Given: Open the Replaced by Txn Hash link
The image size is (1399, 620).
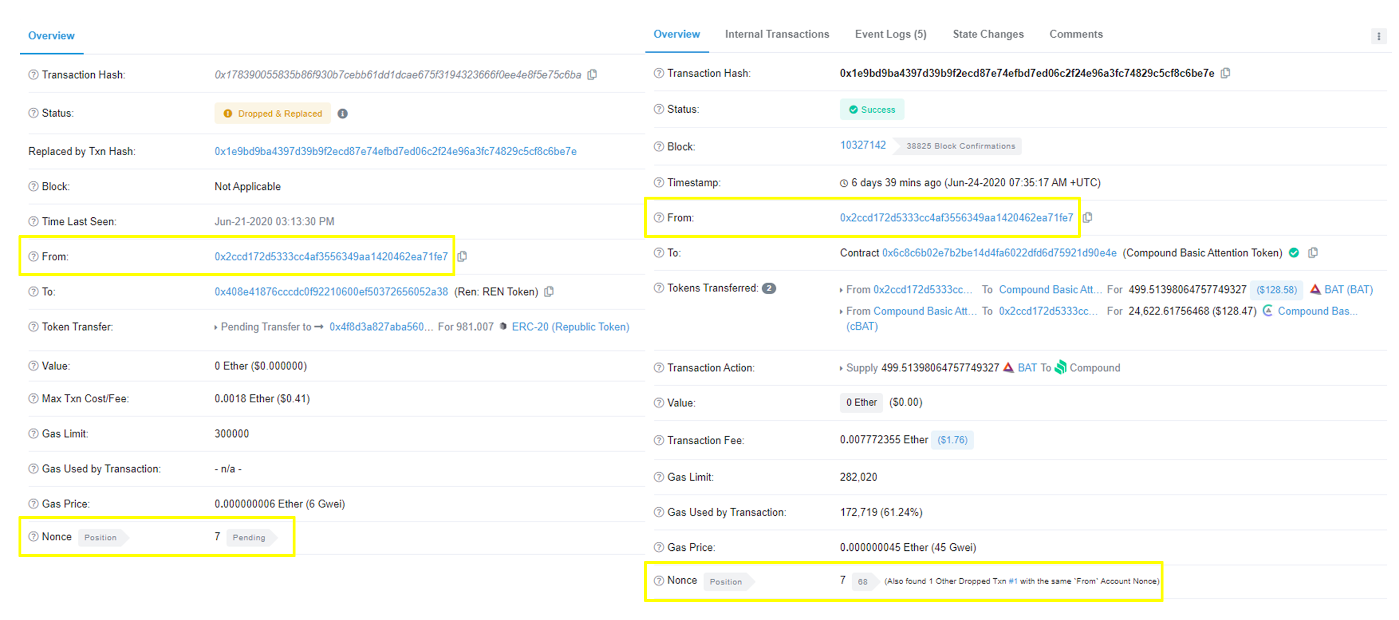Looking at the screenshot, I should point(395,152).
